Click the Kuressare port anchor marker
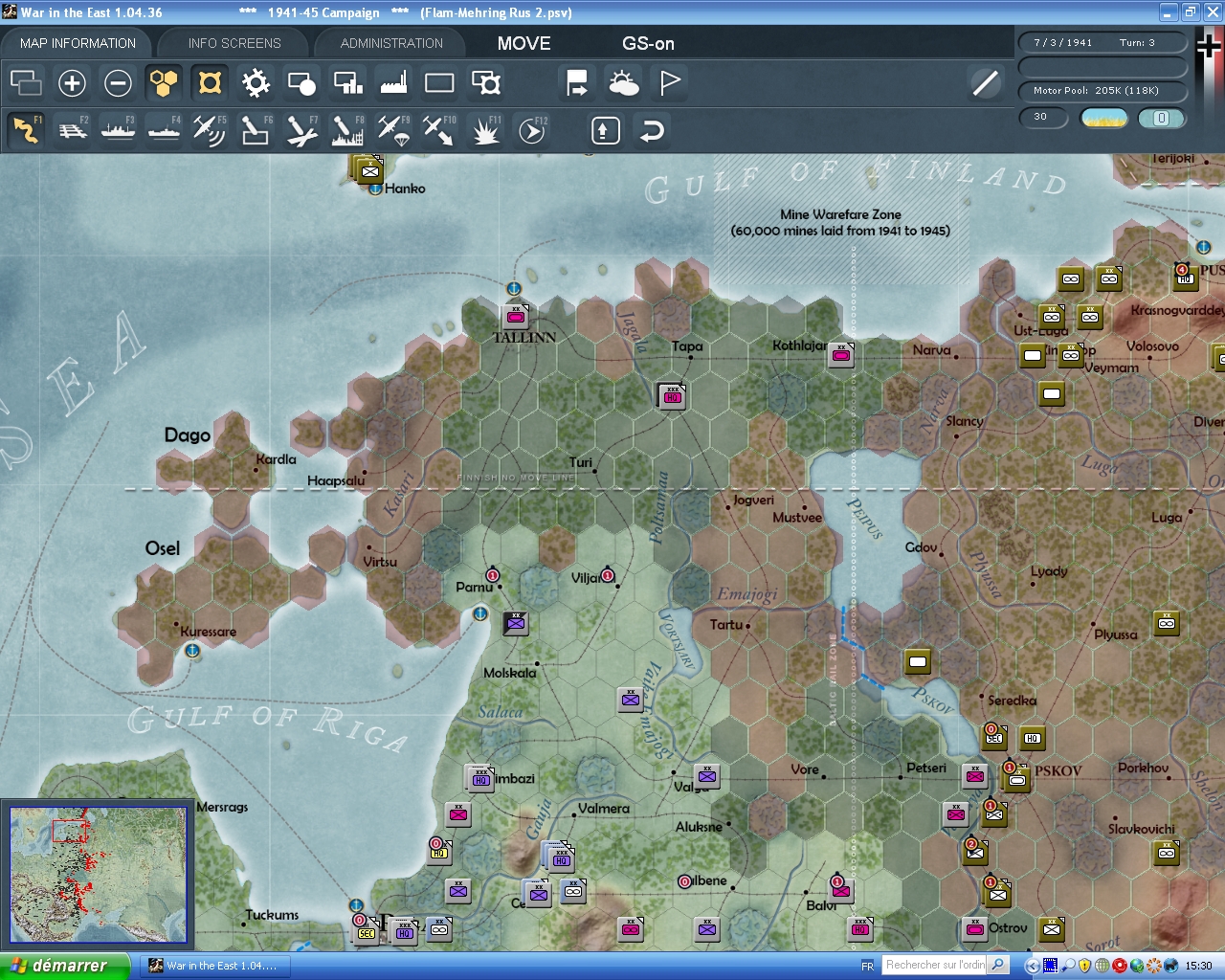 pyautogui.click(x=192, y=651)
